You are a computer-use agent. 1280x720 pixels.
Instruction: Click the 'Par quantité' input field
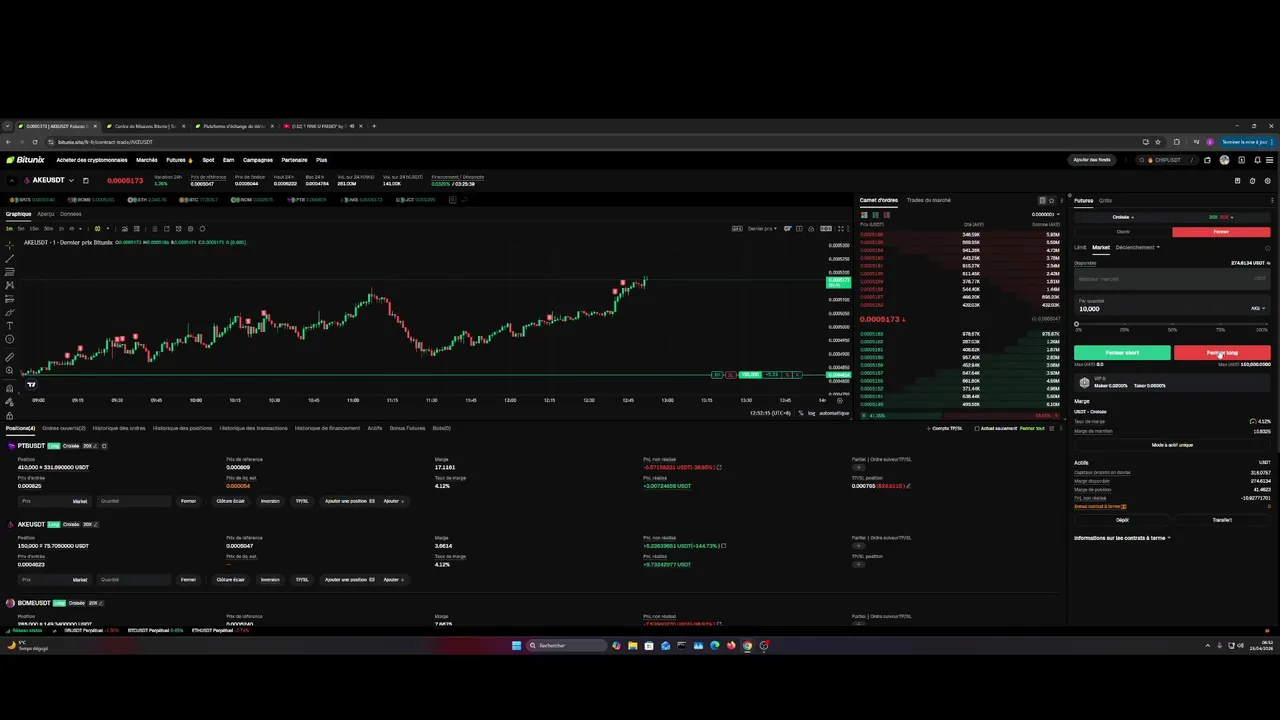click(1172, 305)
